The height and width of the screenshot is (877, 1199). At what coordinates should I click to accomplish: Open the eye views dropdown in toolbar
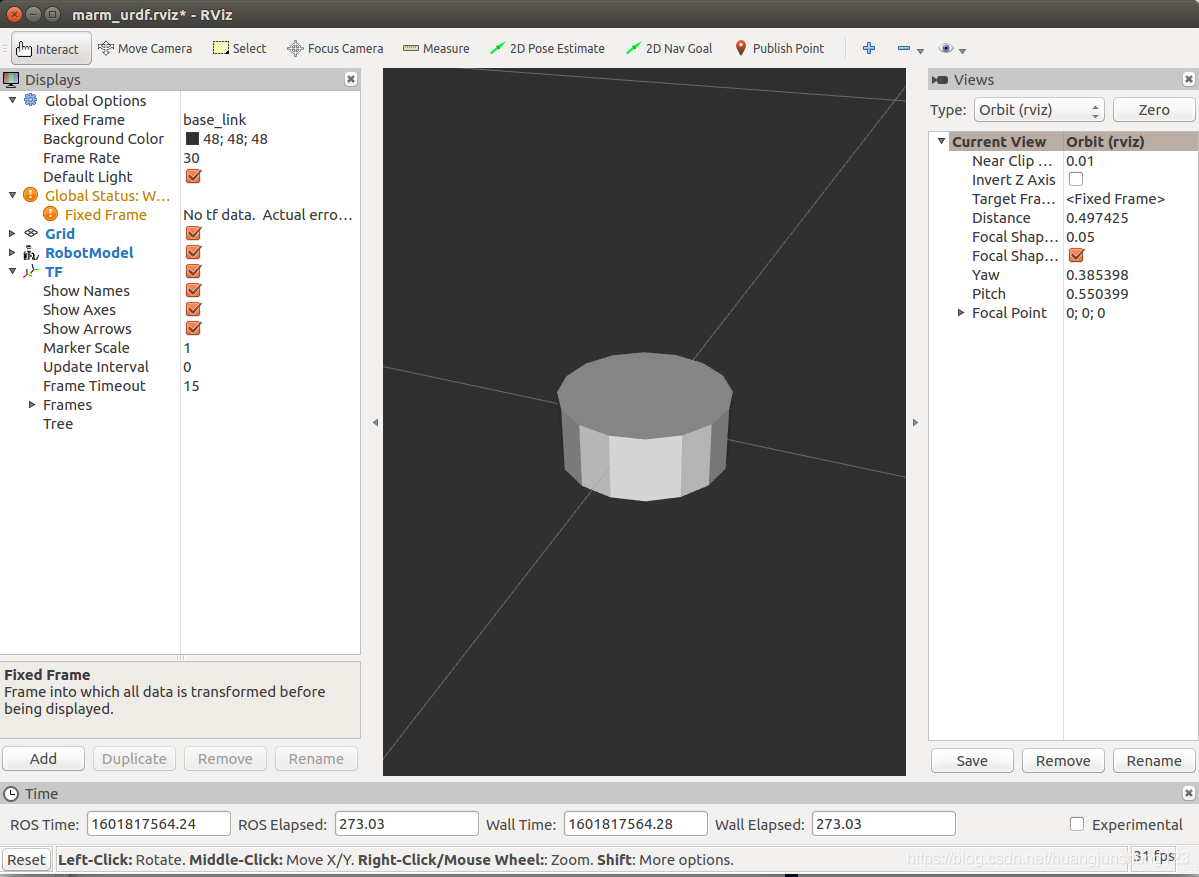pyautogui.click(x=952, y=49)
